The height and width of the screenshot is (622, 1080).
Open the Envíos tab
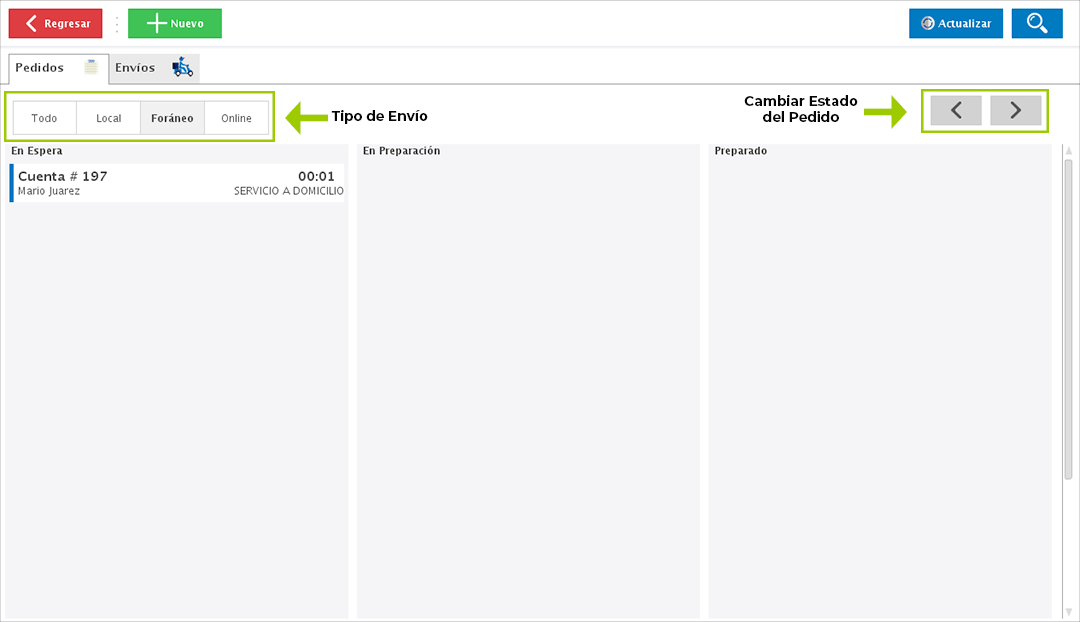(135, 68)
